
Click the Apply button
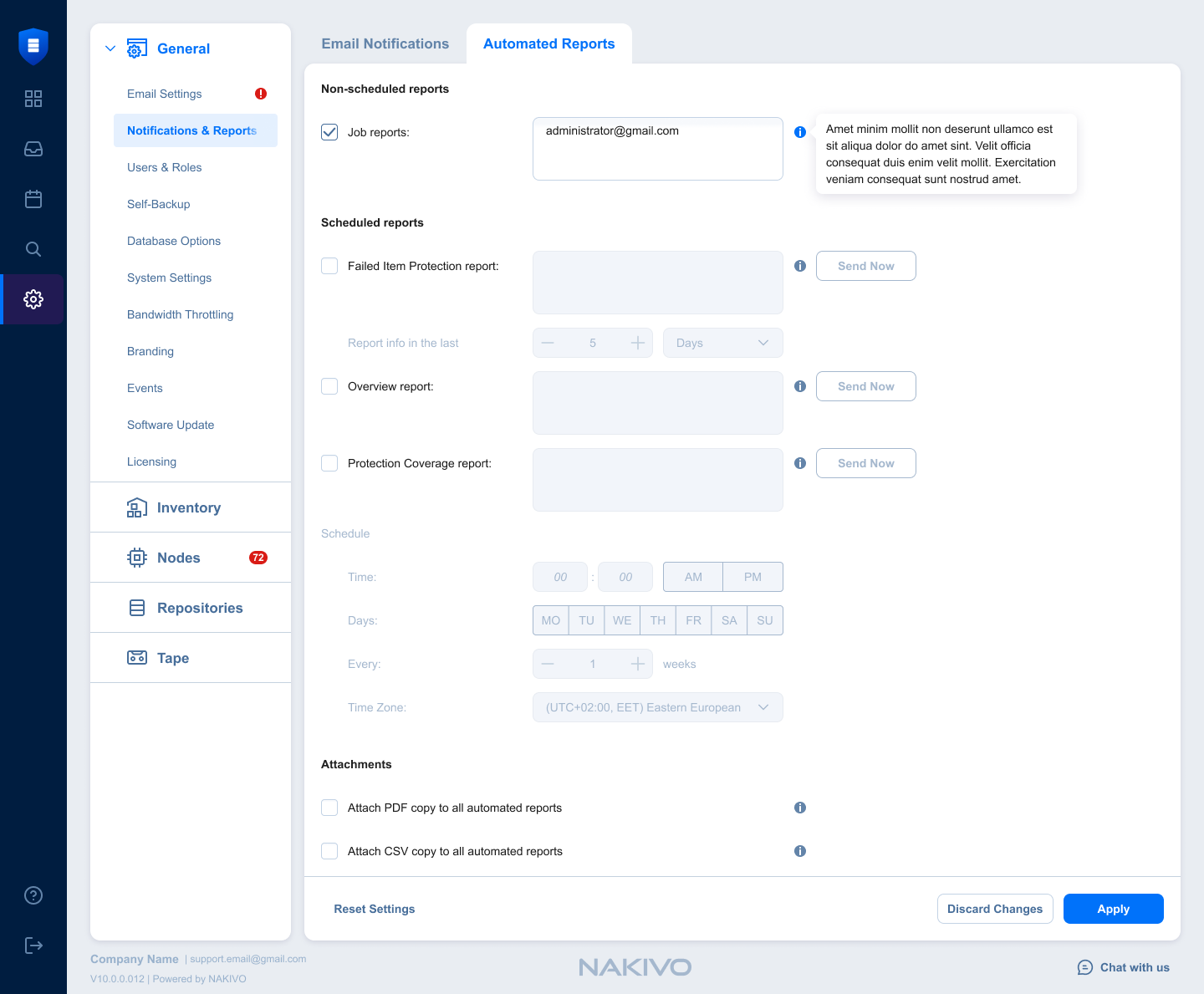click(x=1113, y=909)
